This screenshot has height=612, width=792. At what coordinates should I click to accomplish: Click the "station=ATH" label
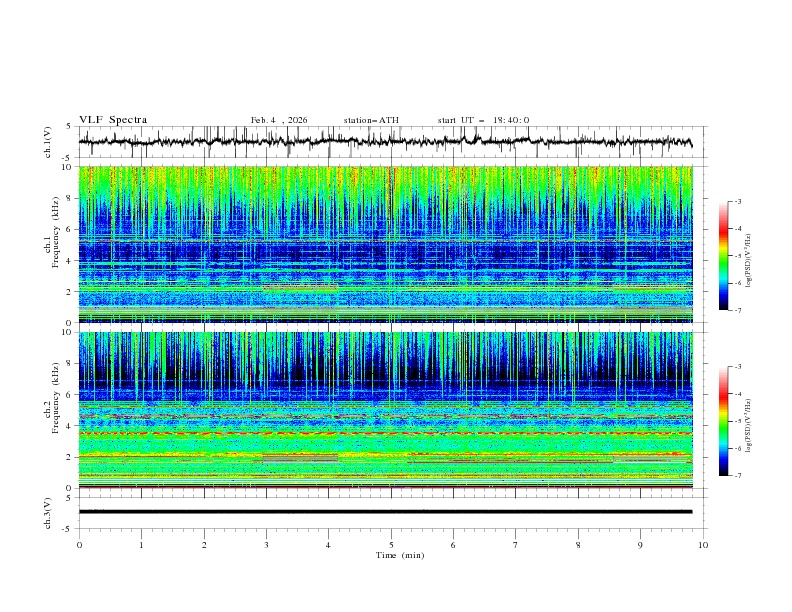pos(371,120)
